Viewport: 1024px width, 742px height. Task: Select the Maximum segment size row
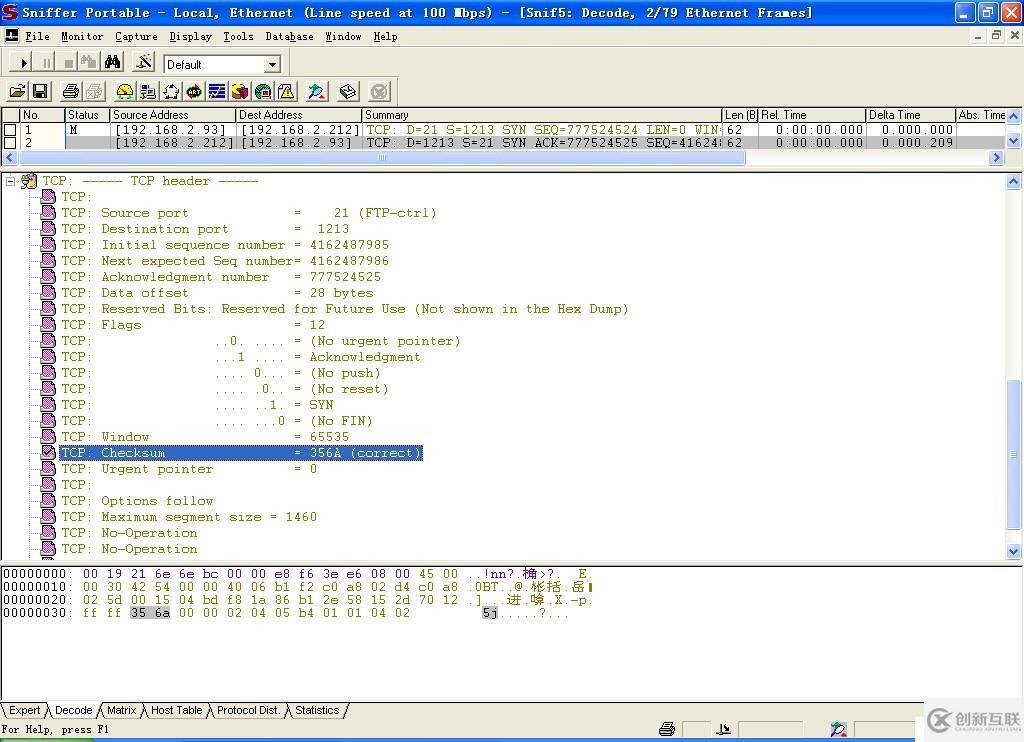[189, 517]
